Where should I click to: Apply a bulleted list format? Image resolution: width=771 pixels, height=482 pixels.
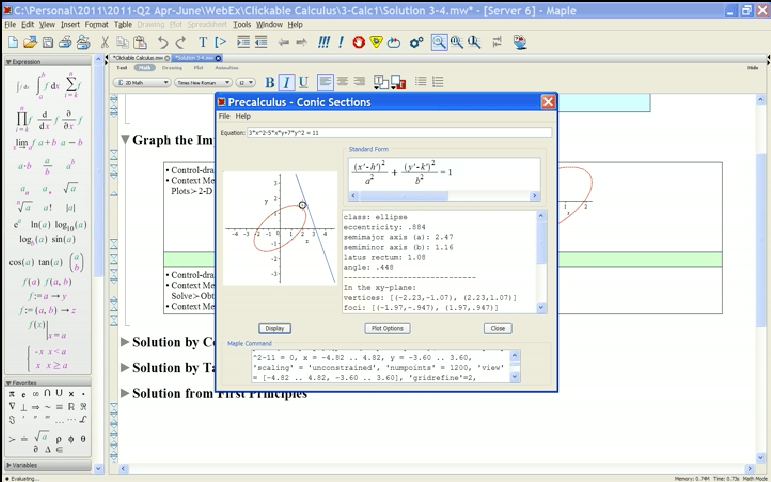pyautogui.click(x=420, y=82)
